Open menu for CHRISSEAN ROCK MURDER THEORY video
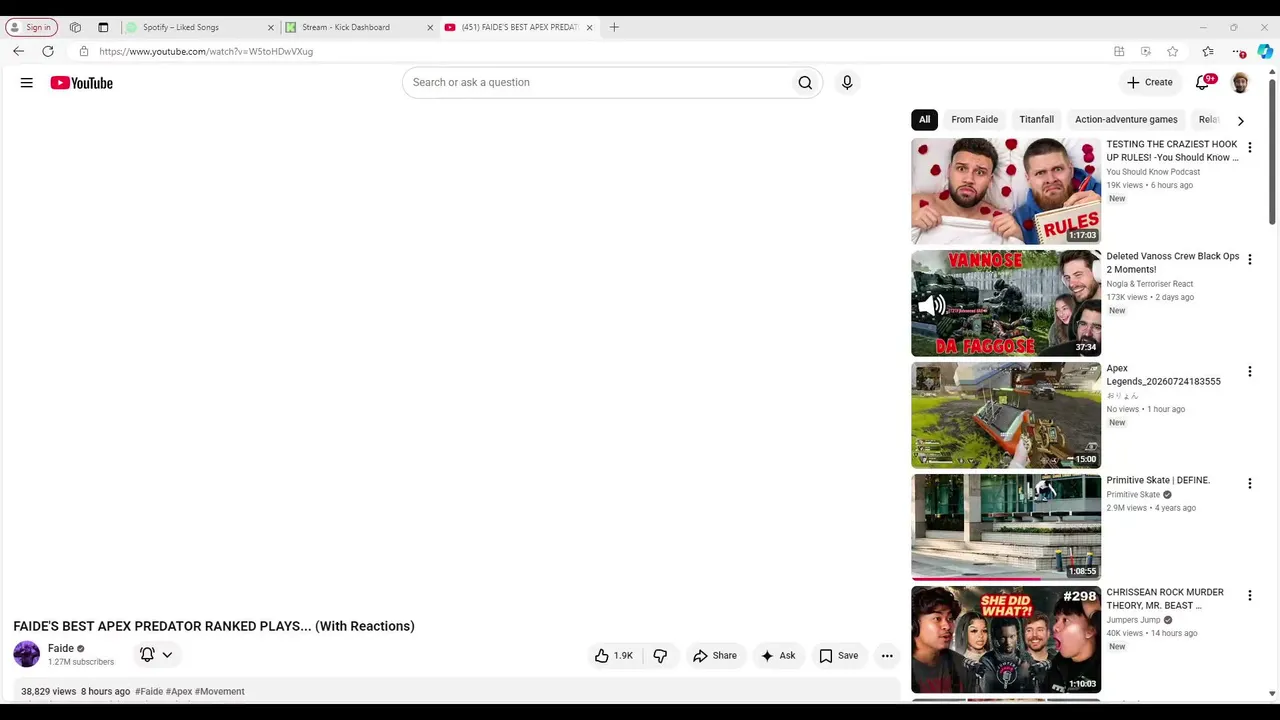Screen dimensions: 1280x720 1249,596
